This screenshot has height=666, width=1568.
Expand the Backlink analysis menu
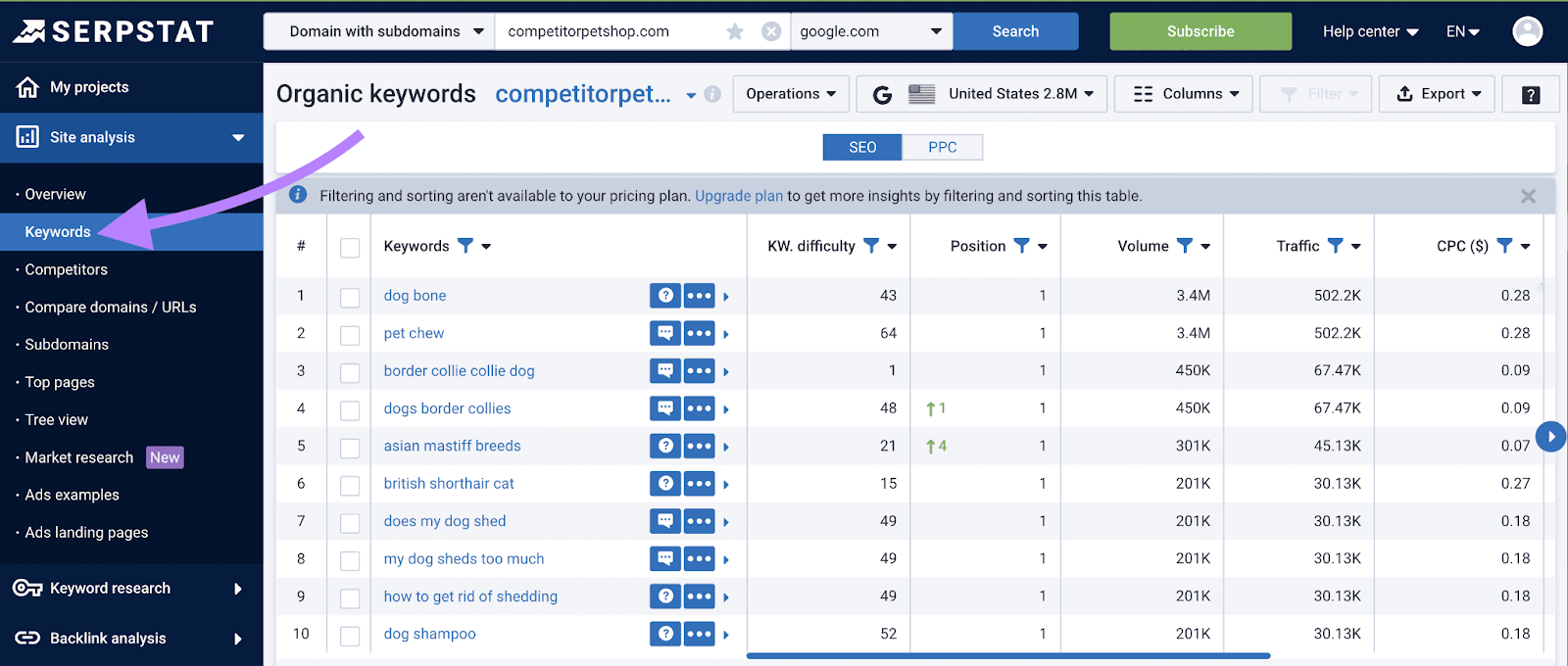coord(131,639)
